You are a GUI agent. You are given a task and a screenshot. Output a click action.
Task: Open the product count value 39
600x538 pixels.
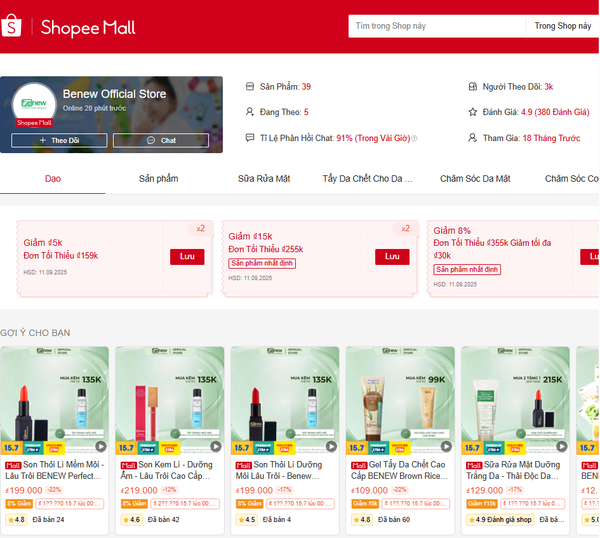coord(306,87)
